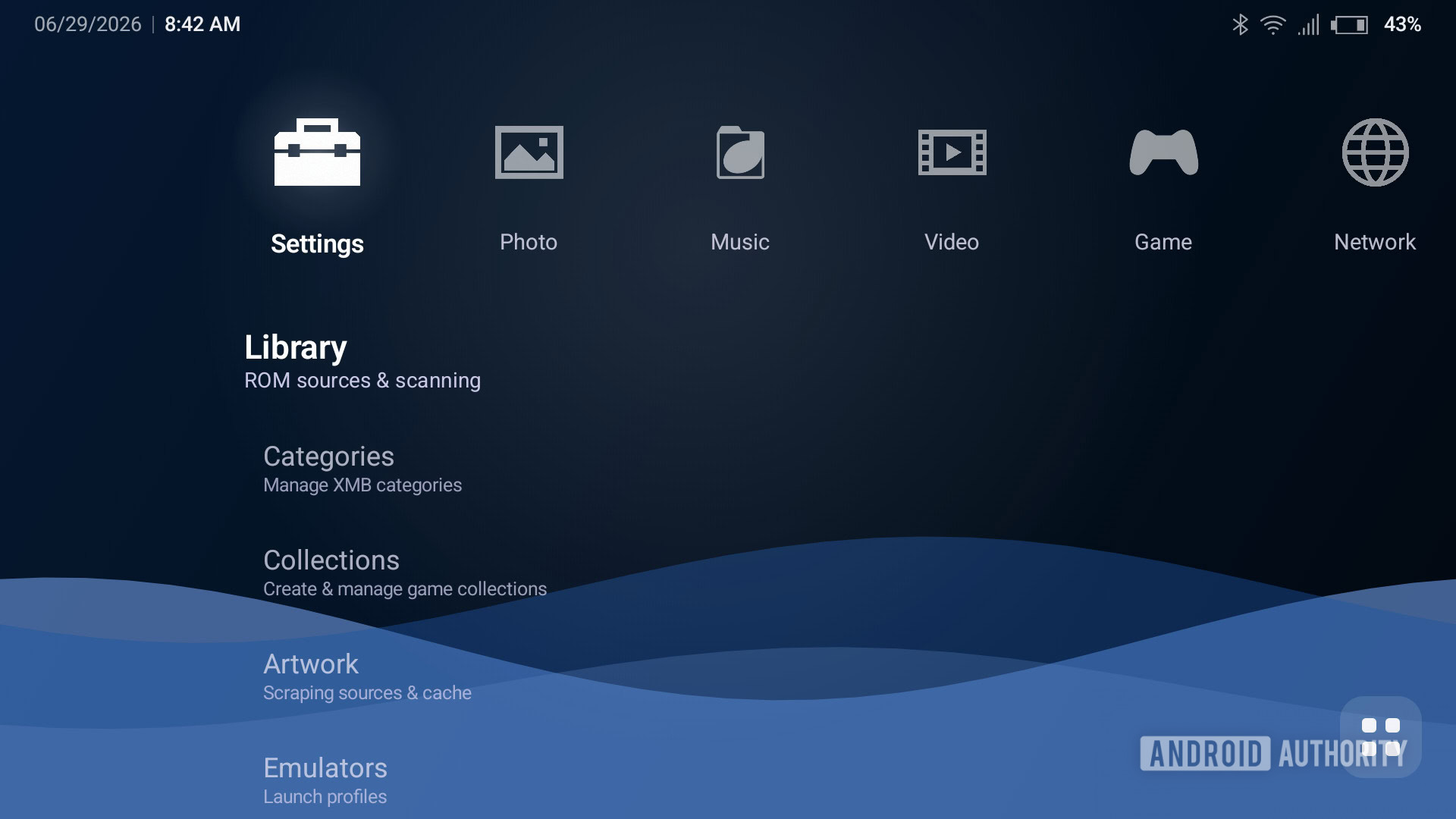Screen dimensions: 1456x819
Task: Open the Network globe icon
Action: [x=1376, y=152]
